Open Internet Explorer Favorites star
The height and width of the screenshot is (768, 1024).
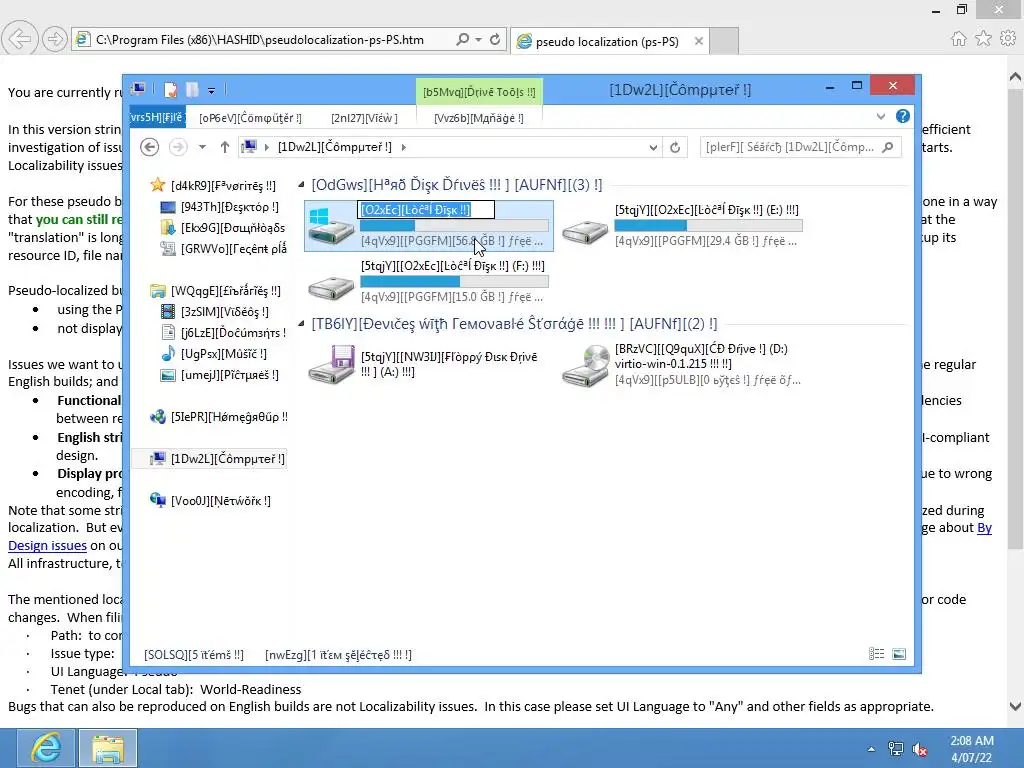(x=984, y=39)
